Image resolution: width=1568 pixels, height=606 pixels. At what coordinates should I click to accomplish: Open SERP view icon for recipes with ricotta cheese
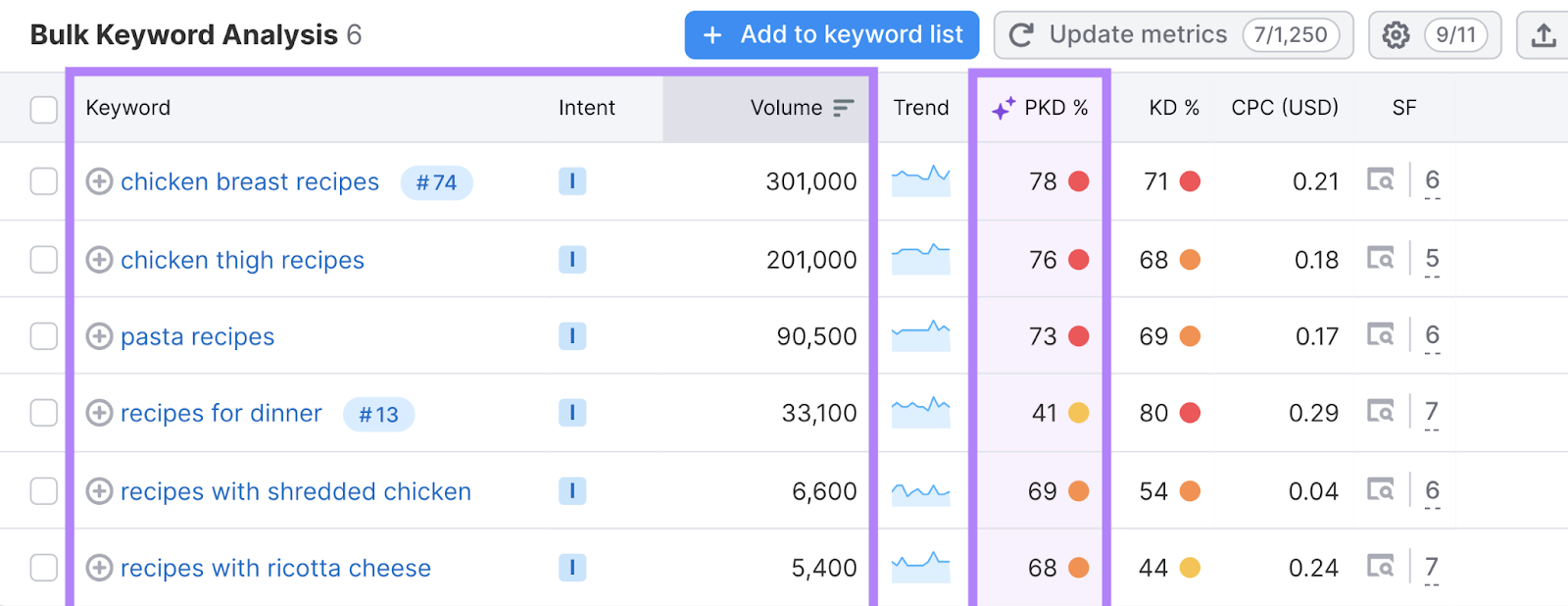[x=1381, y=567]
